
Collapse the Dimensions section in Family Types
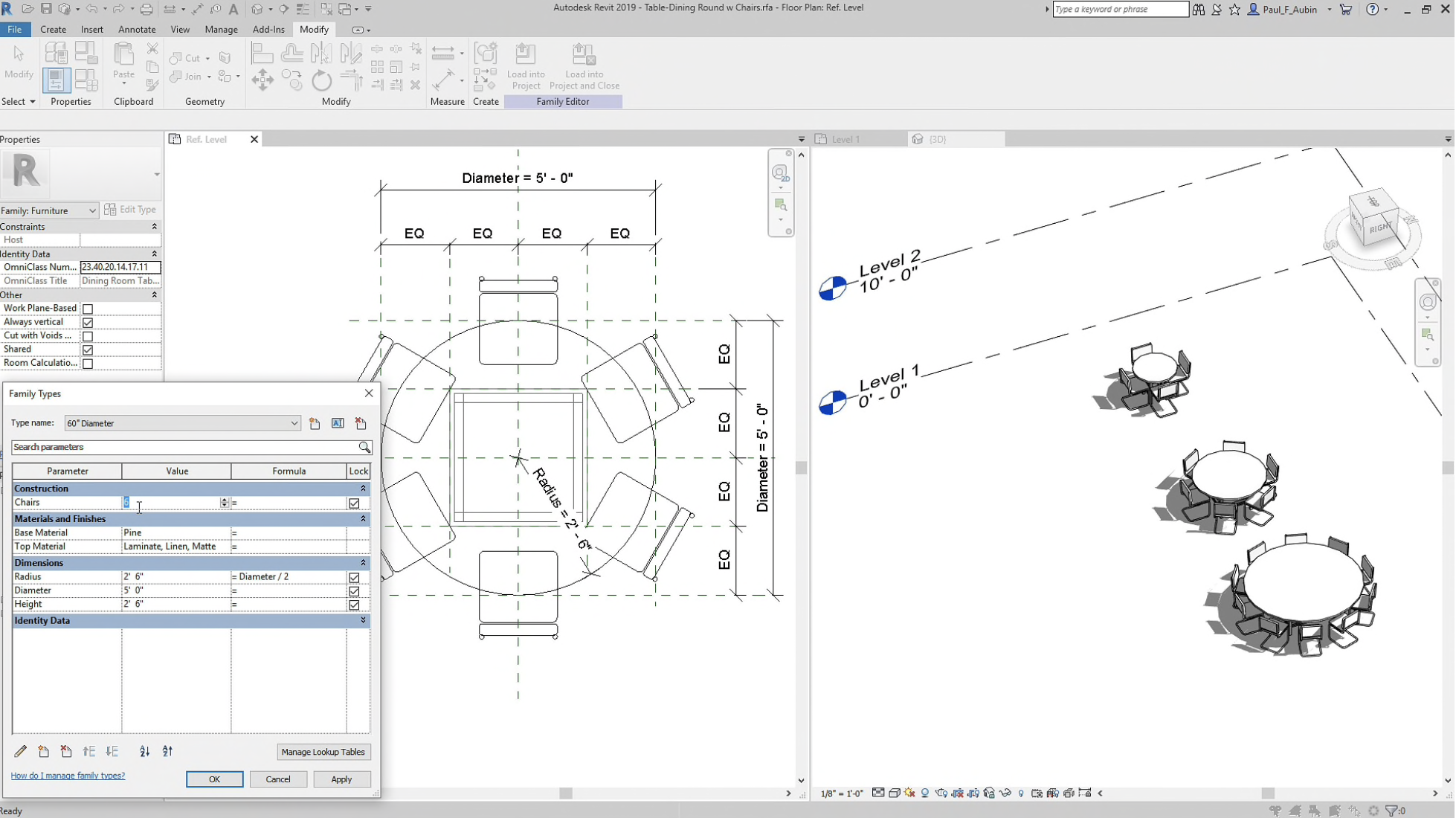363,563
